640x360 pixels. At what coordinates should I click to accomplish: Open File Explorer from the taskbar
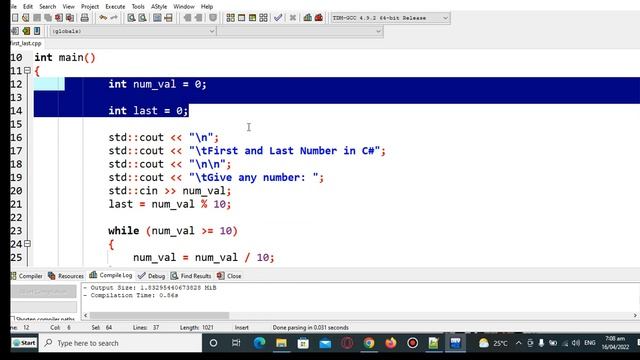pyautogui.click(x=281, y=343)
